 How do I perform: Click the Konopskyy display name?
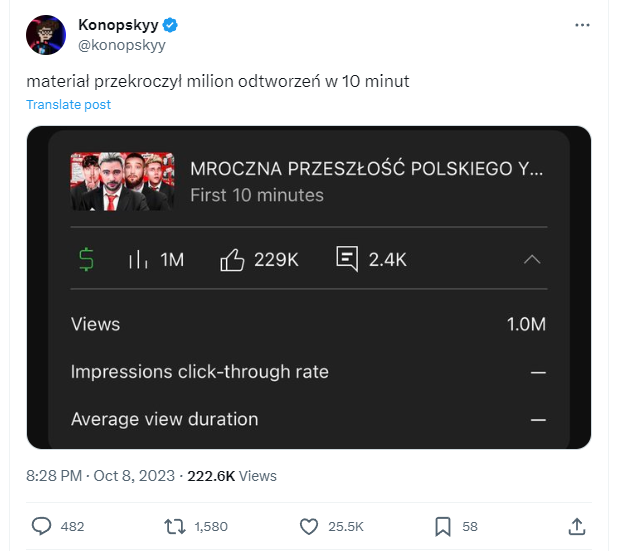(118, 24)
